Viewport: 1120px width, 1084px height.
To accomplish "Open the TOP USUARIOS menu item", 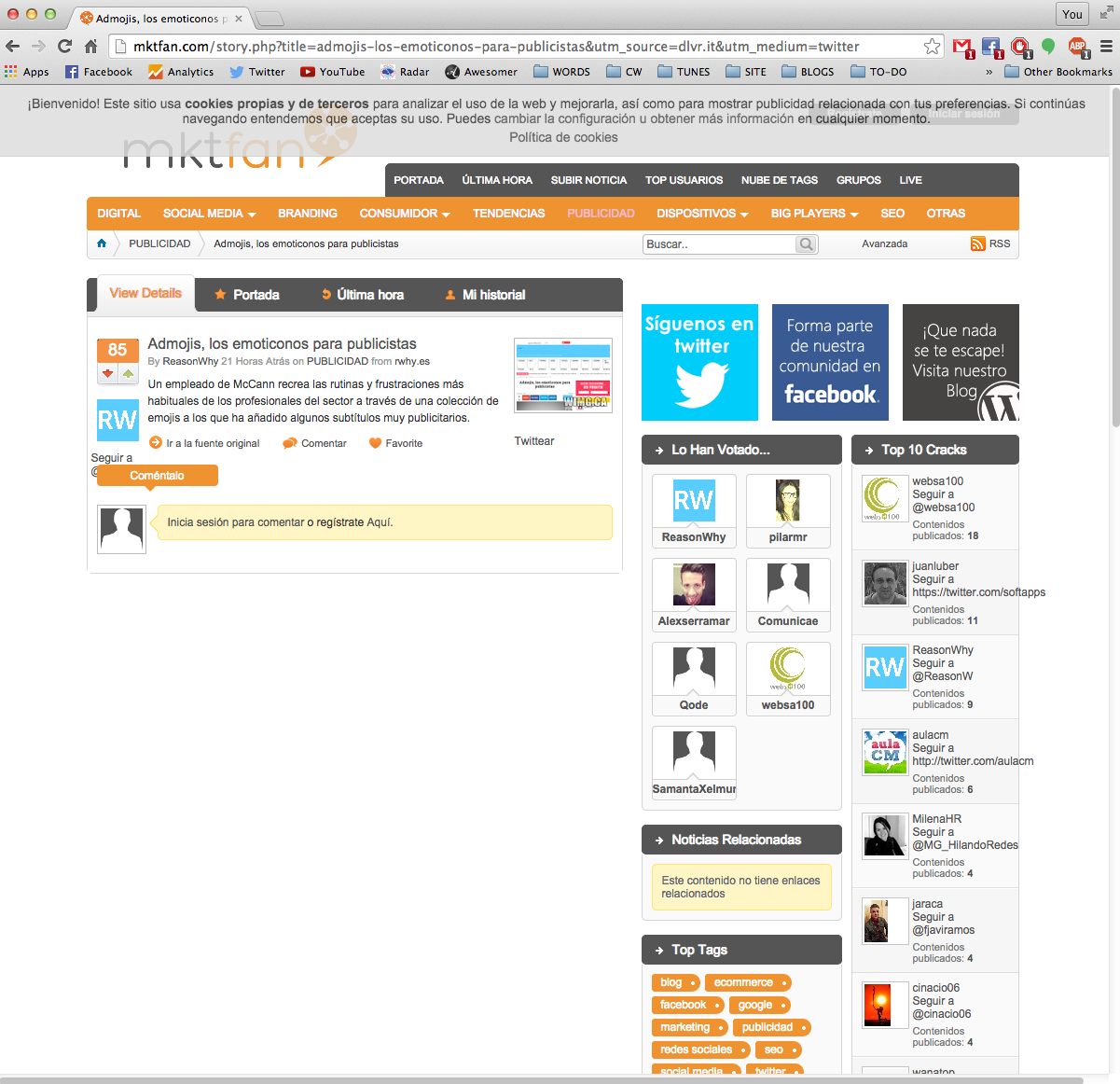I will click(x=684, y=180).
